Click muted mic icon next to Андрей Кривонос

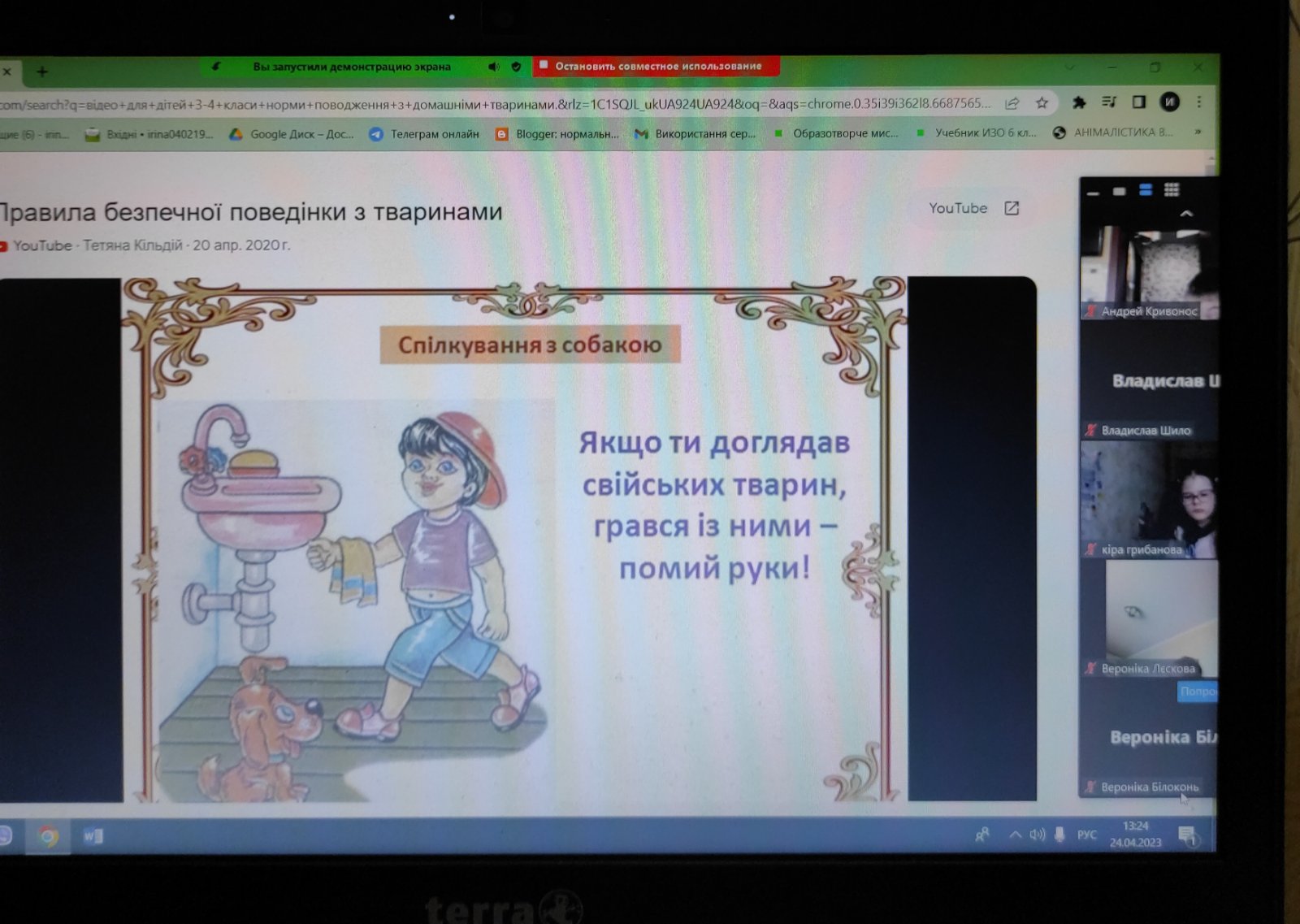tap(1090, 311)
